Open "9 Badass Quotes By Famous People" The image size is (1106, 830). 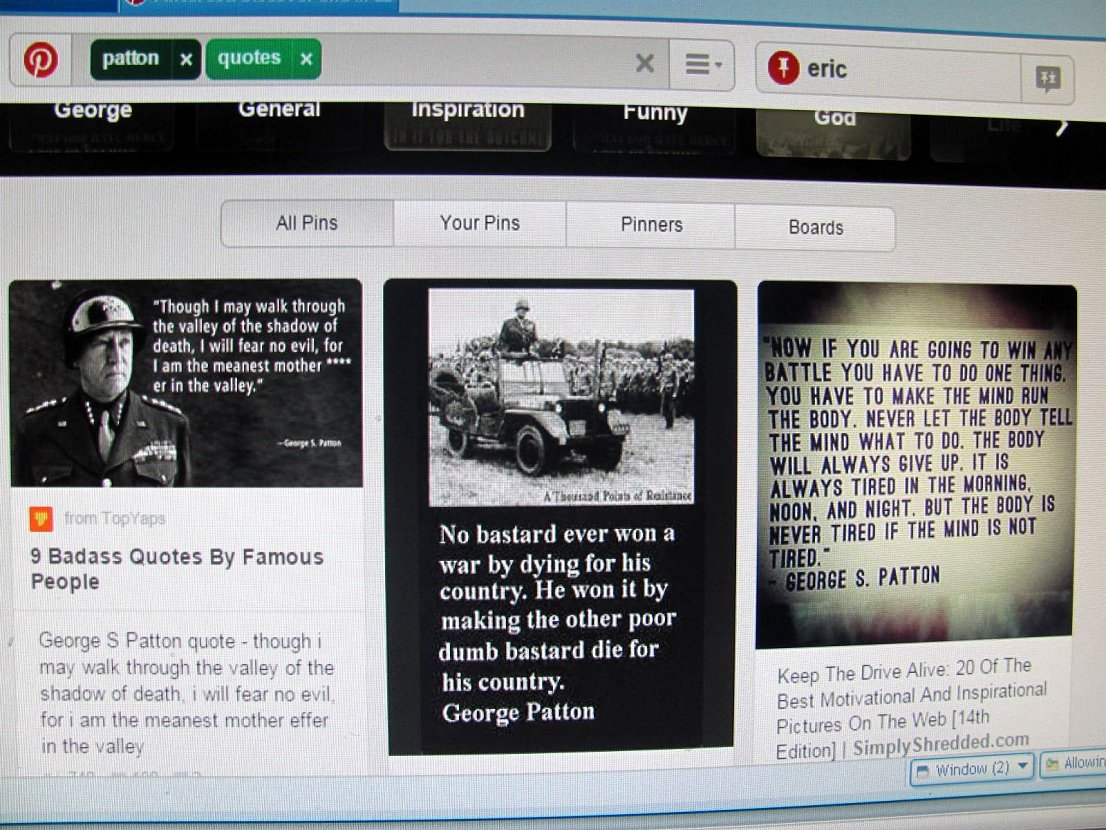click(x=176, y=569)
